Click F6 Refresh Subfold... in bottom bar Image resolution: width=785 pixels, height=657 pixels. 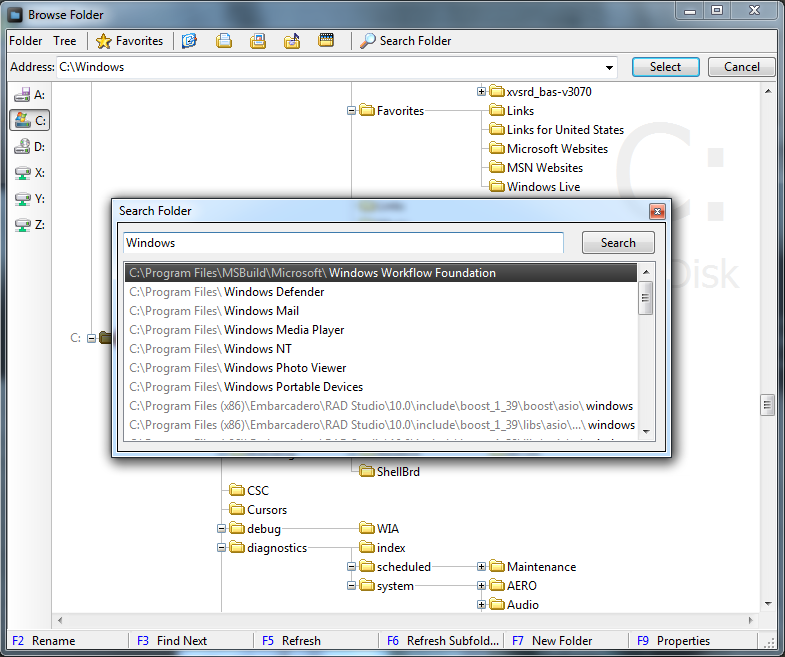[442, 640]
